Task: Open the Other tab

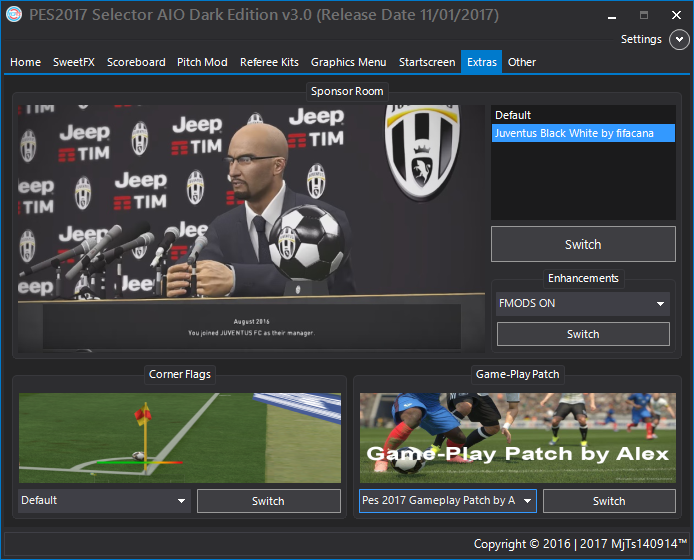Action: 521,62
